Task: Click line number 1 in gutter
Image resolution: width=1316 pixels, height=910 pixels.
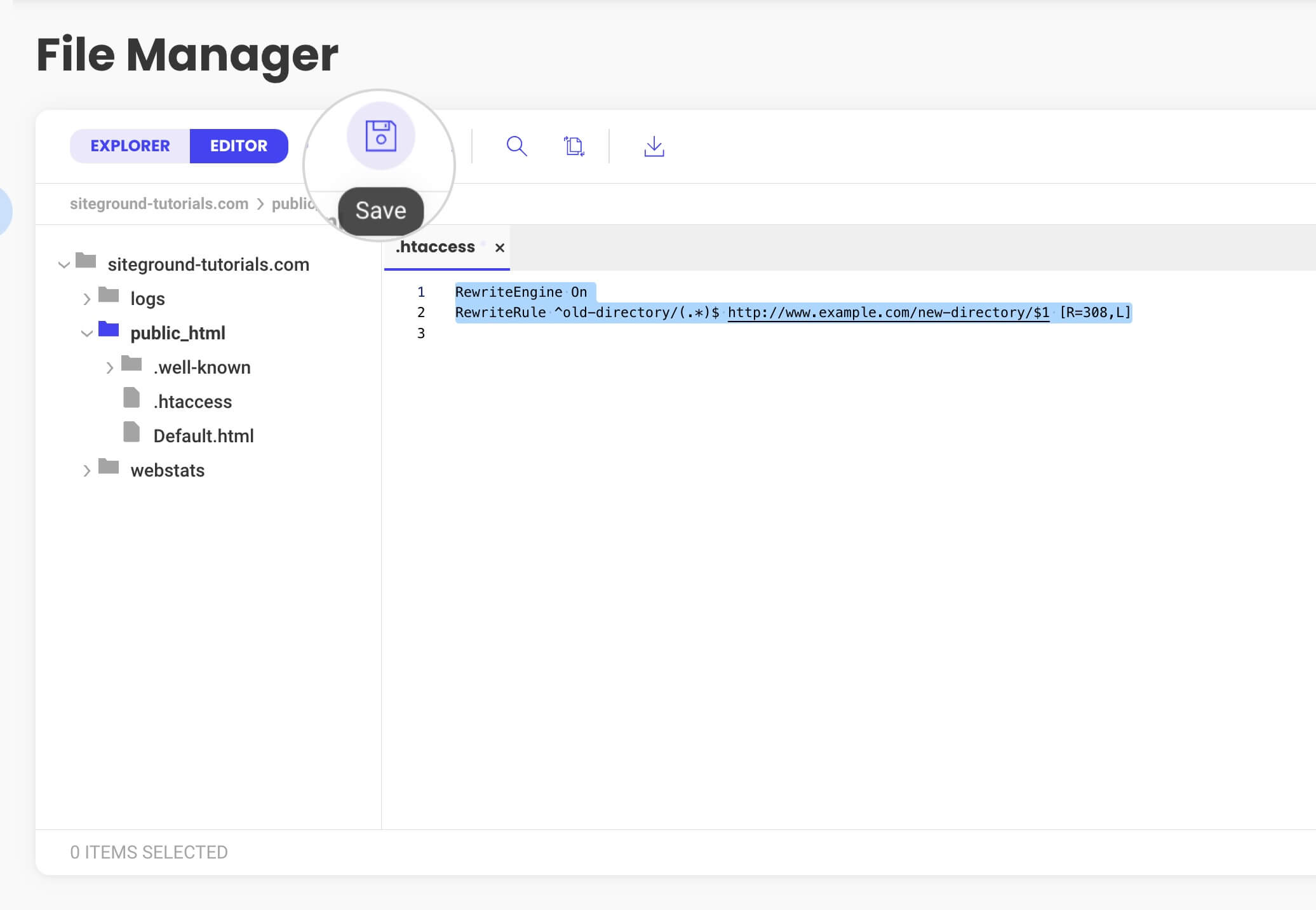Action: tap(420, 292)
